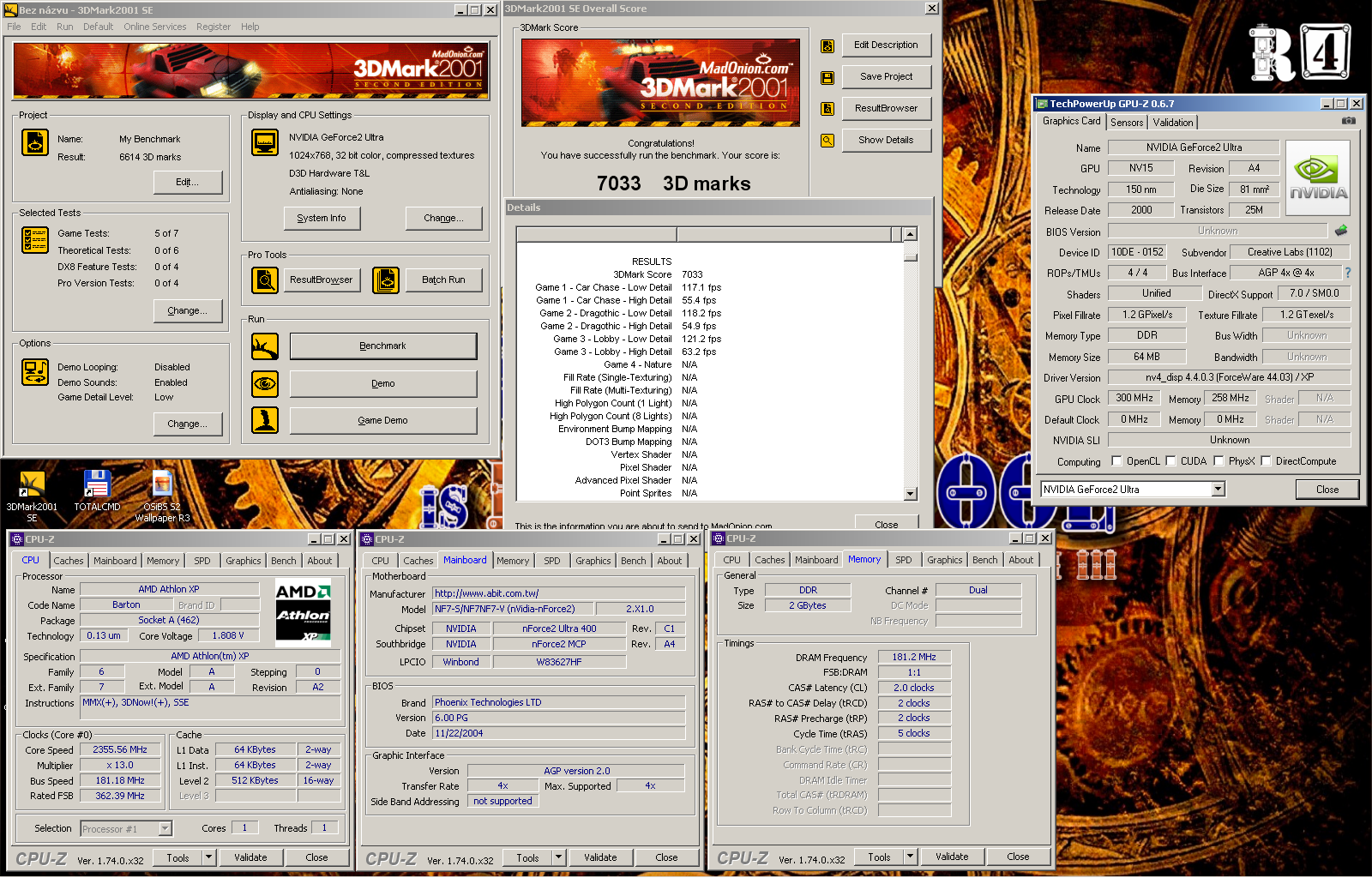1372x878 pixels.
Task: Click the NVIDIA logo in GPU-Z
Action: pyautogui.click(x=1318, y=177)
